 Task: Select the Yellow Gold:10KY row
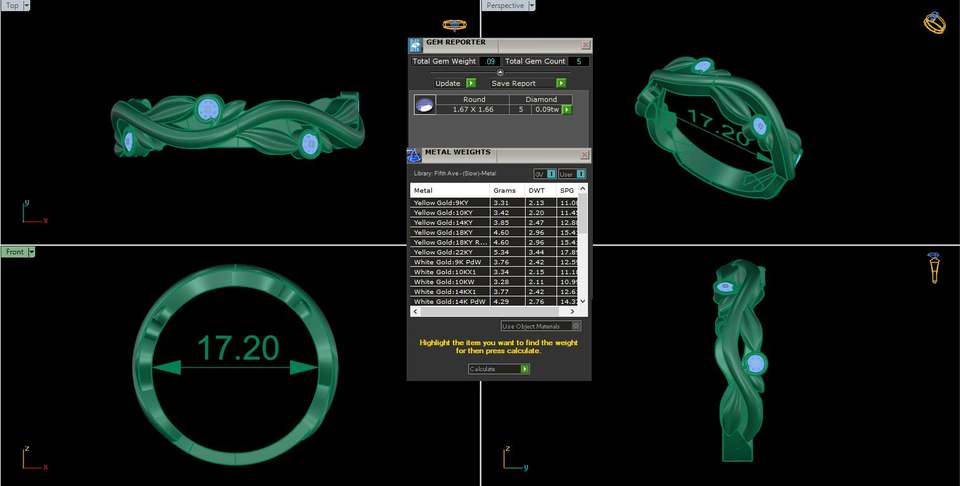click(494, 212)
